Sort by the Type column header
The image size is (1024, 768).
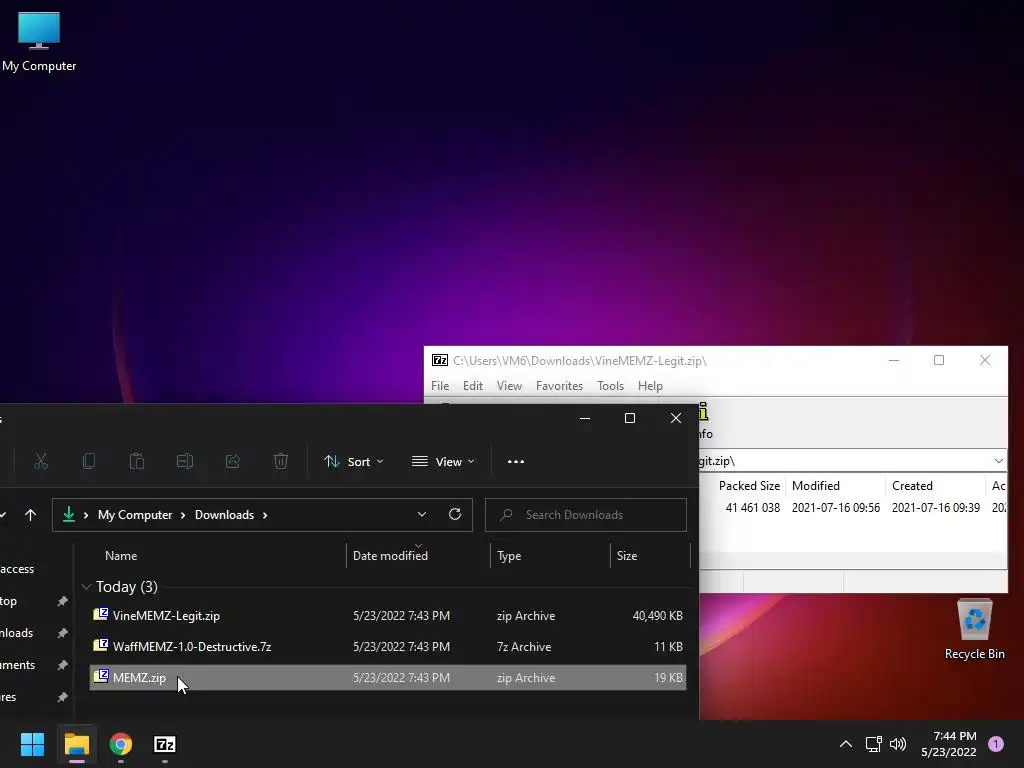[x=509, y=556]
